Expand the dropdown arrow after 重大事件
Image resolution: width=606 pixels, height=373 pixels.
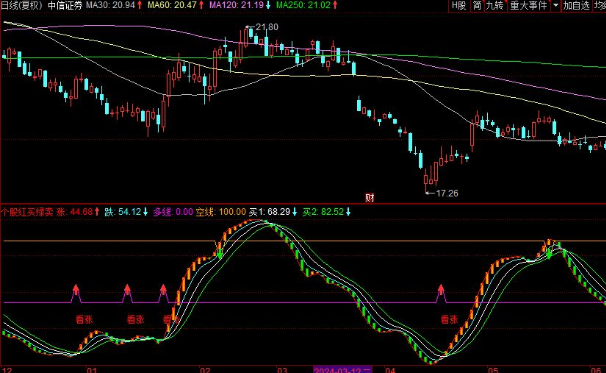[x=556, y=5]
